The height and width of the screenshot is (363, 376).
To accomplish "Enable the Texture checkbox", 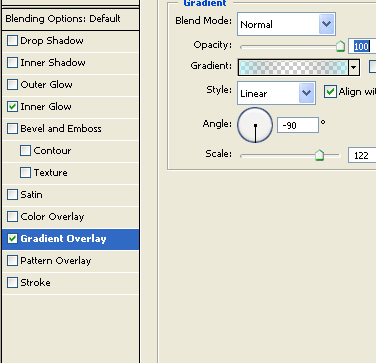I will click(x=25, y=173).
